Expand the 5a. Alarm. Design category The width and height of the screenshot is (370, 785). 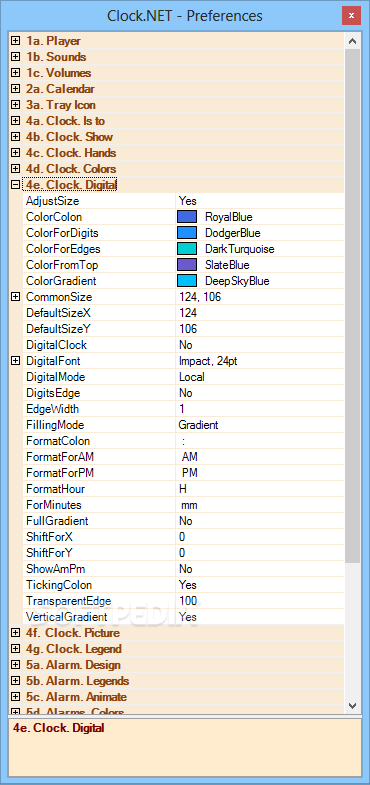tap(16, 665)
